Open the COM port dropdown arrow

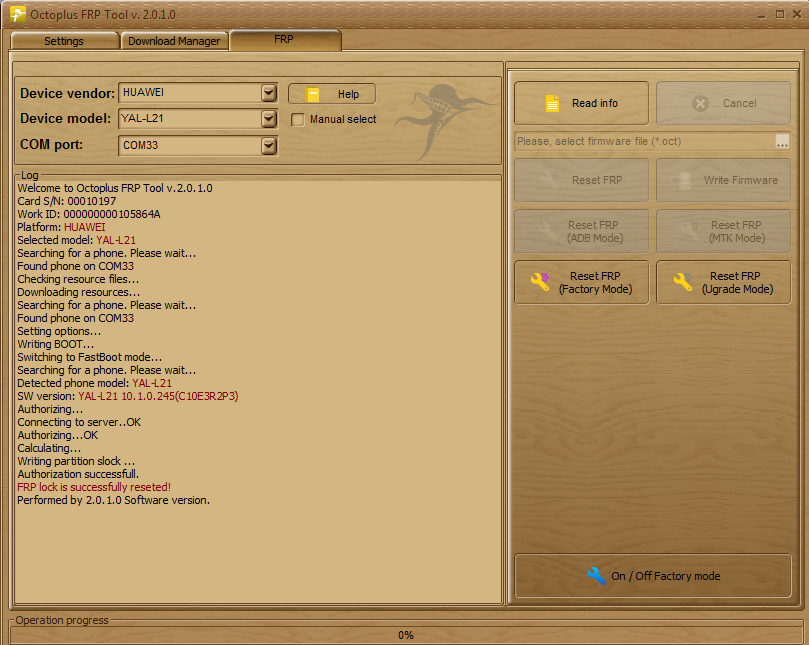269,146
